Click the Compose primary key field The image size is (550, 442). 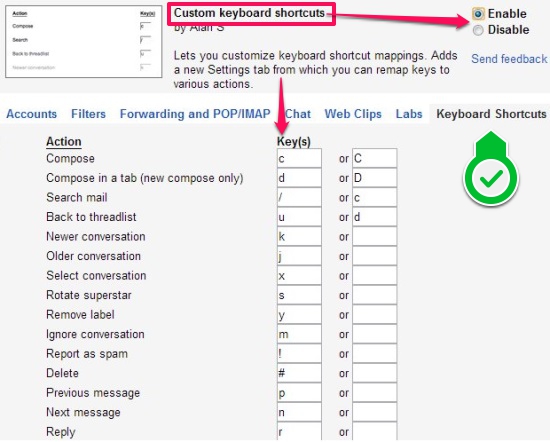[x=299, y=158]
